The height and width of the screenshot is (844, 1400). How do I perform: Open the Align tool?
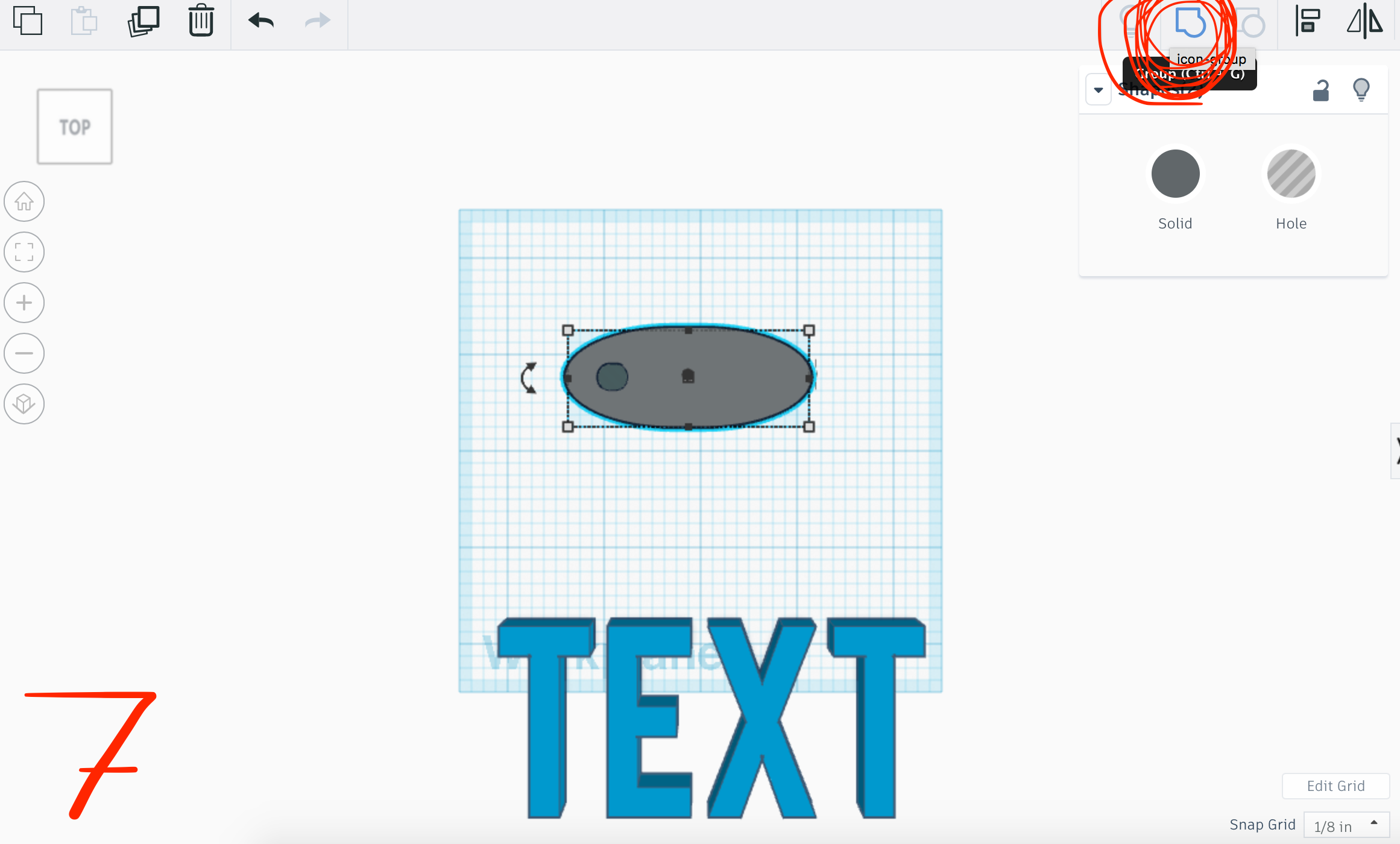click(x=1307, y=22)
